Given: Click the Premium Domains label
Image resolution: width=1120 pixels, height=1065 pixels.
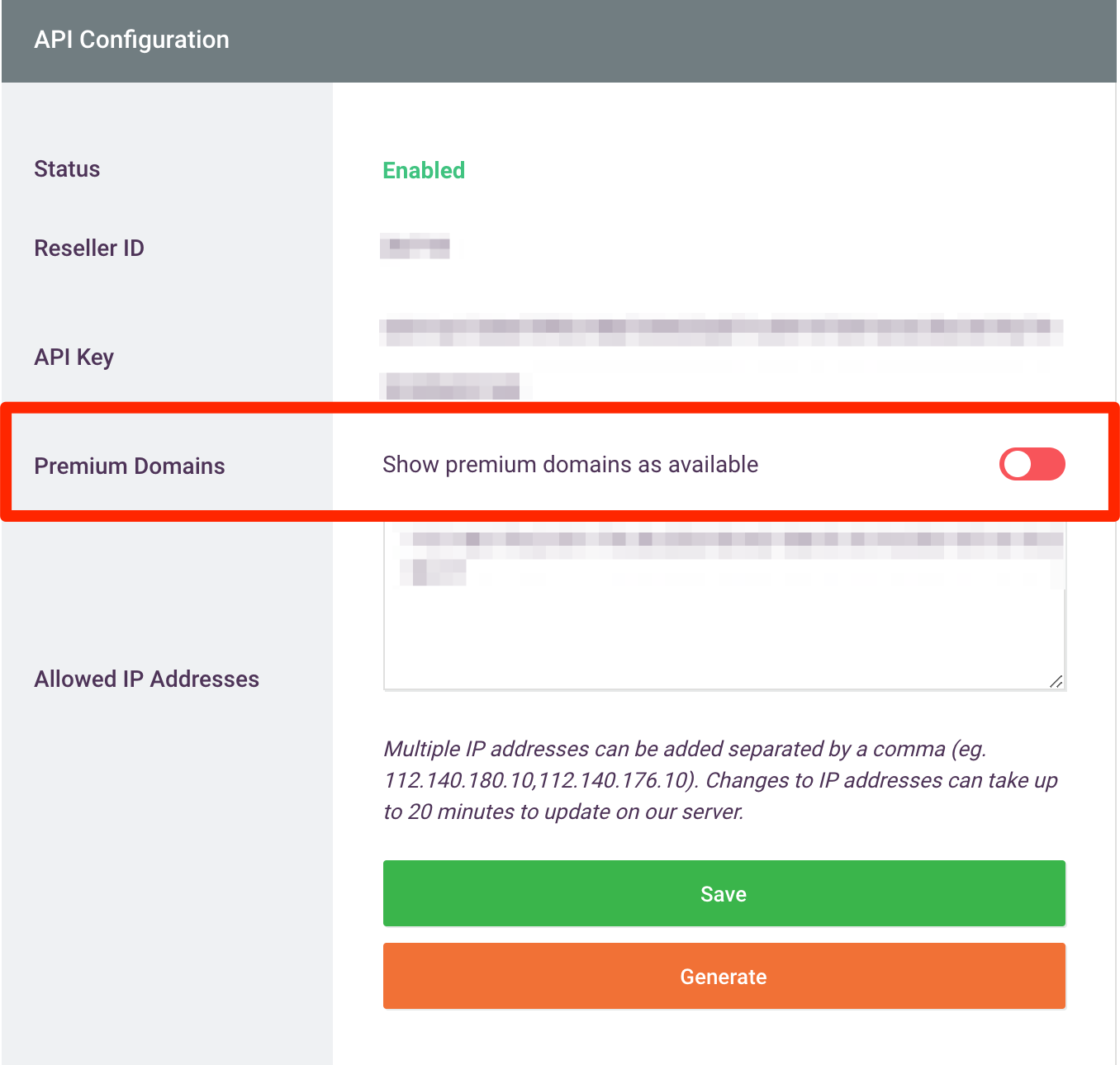Looking at the screenshot, I should pos(130,466).
